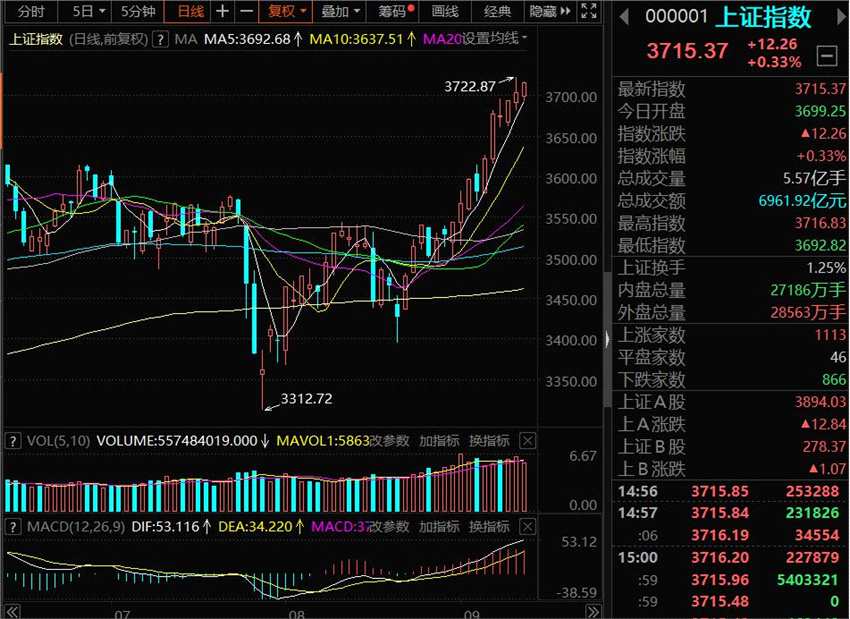Open the 复权 dropdown
Image resolution: width=850 pixels, height=619 pixels.
point(284,12)
